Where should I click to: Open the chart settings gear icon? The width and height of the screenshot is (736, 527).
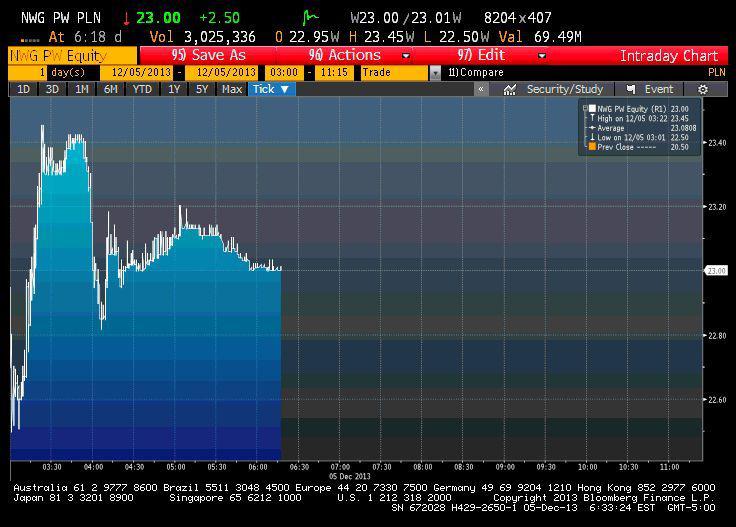[x=703, y=89]
